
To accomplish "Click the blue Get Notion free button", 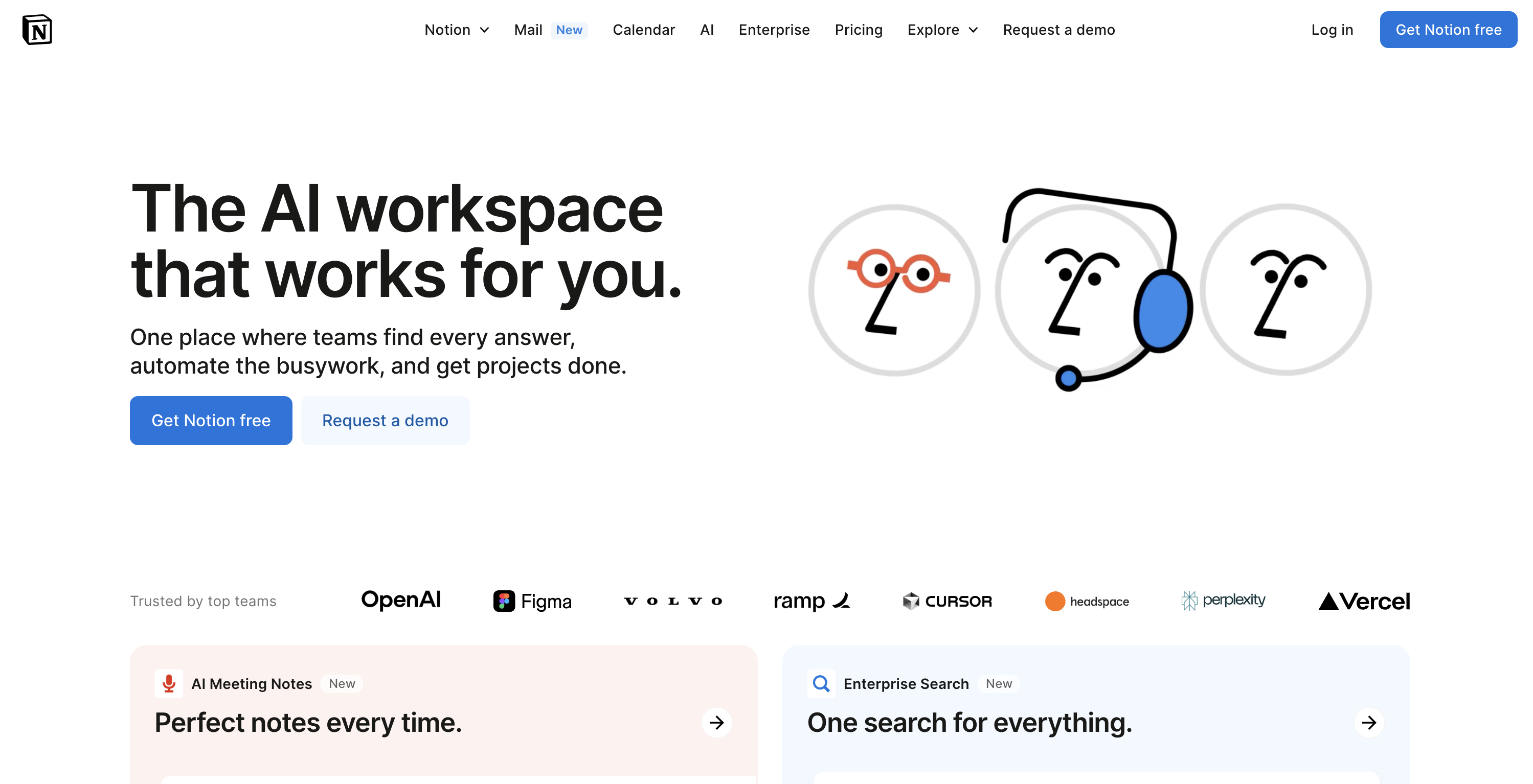I will coord(1448,29).
